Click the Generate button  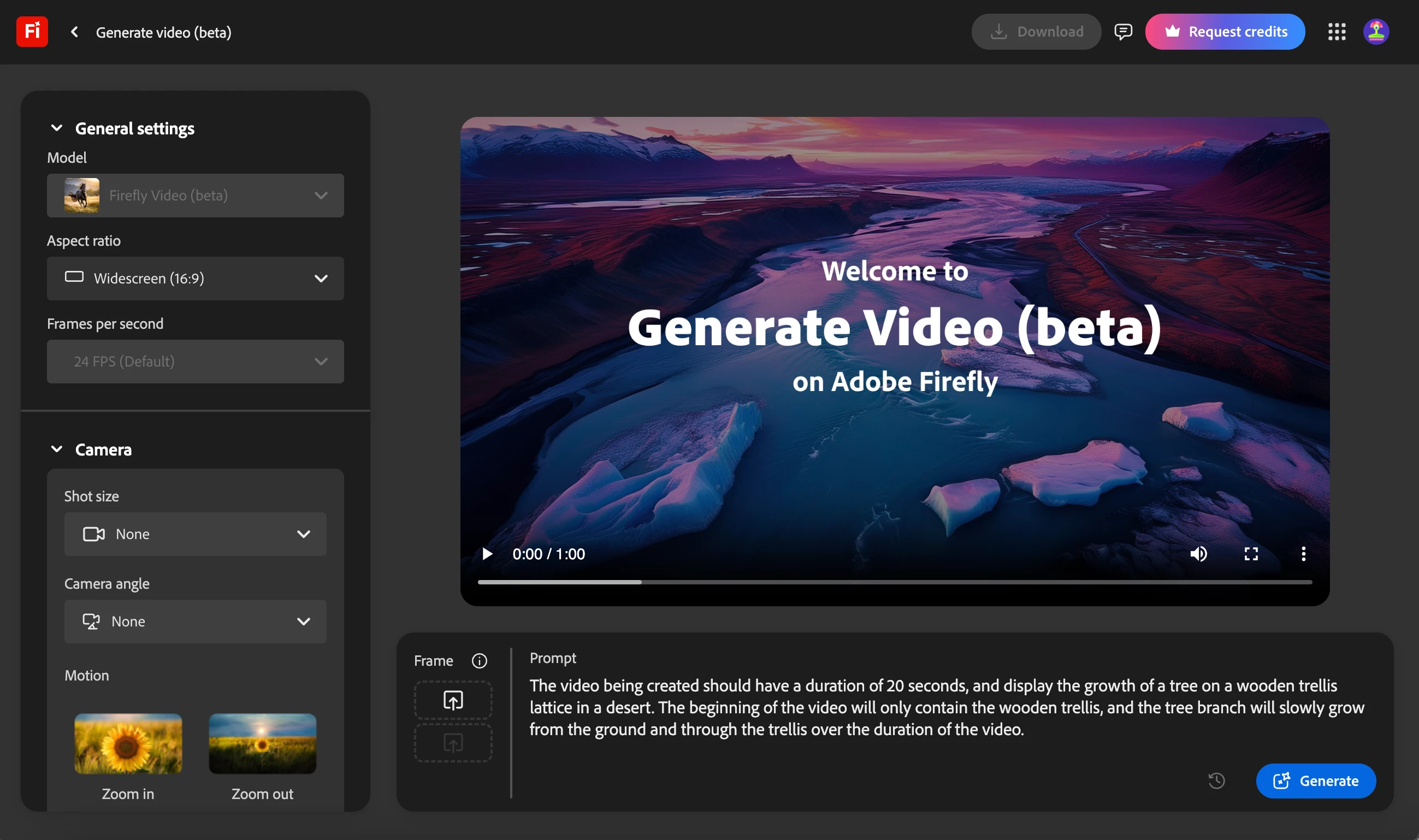(1315, 780)
